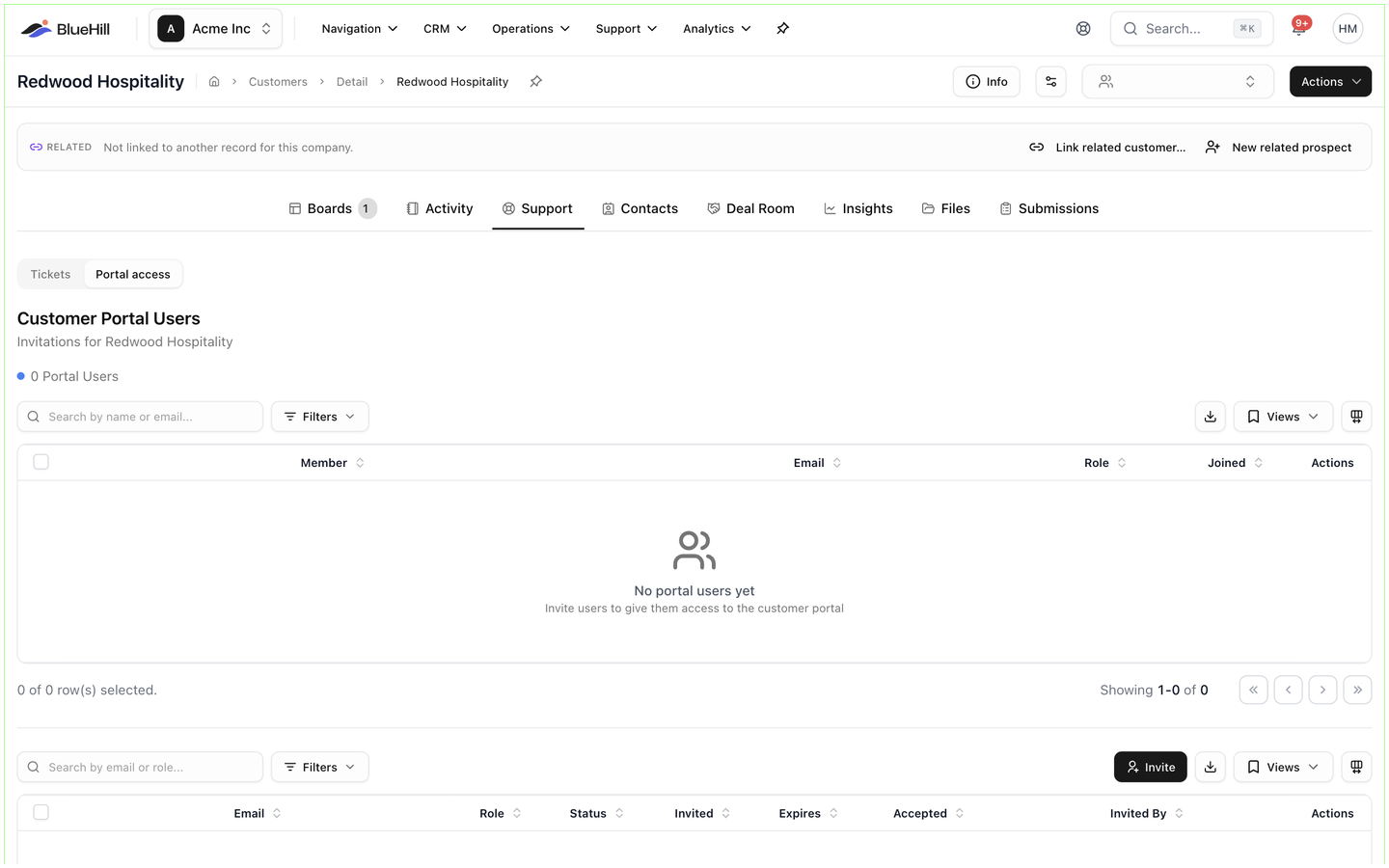Sort invitations by Email column

tap(257, 813)
